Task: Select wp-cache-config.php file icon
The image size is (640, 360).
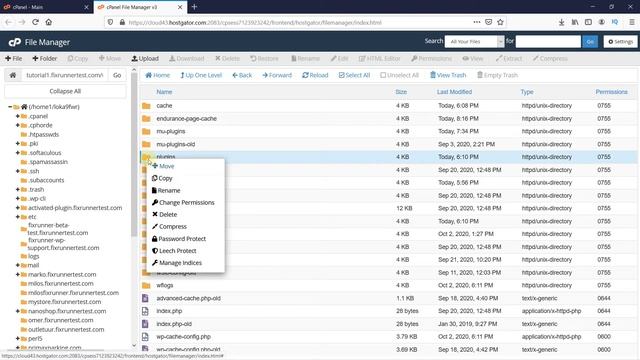Action: pyautogui.click(x=145, y=337)
